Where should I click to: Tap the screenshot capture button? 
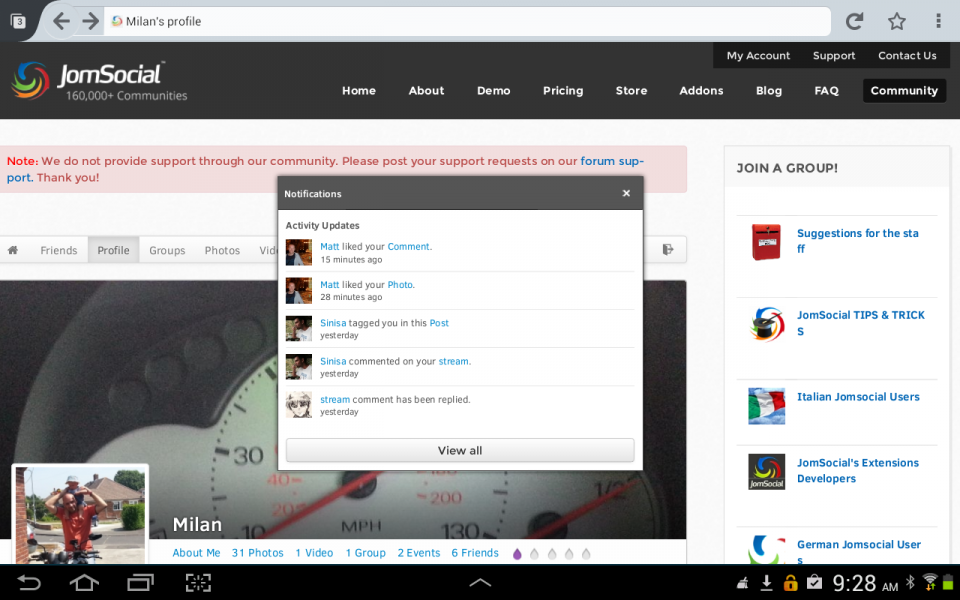198,582
